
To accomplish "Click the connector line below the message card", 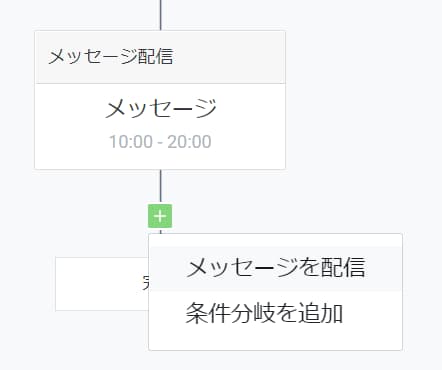I will [x=161, y=187].
